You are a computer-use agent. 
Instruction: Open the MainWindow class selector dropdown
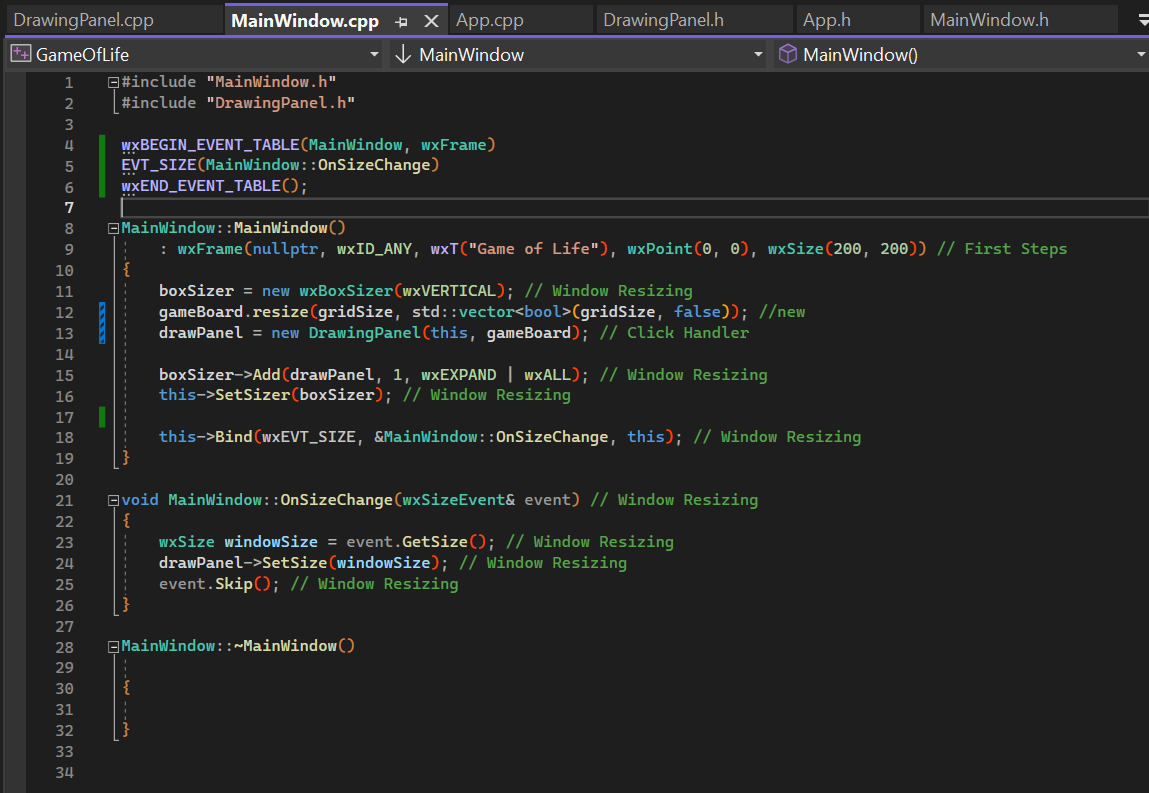click(756, 54)
